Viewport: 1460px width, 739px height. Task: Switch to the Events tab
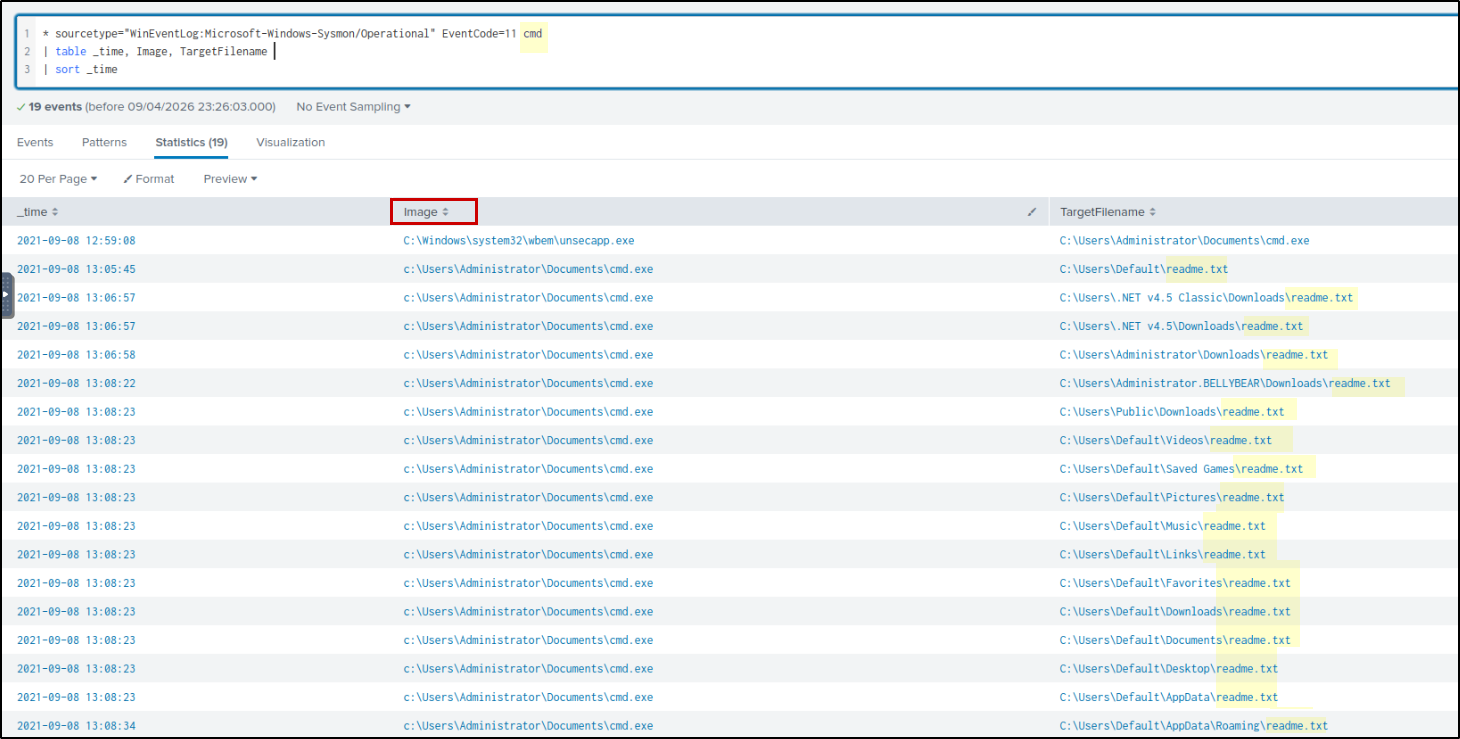pyautogui.click(x=35, y=143)
